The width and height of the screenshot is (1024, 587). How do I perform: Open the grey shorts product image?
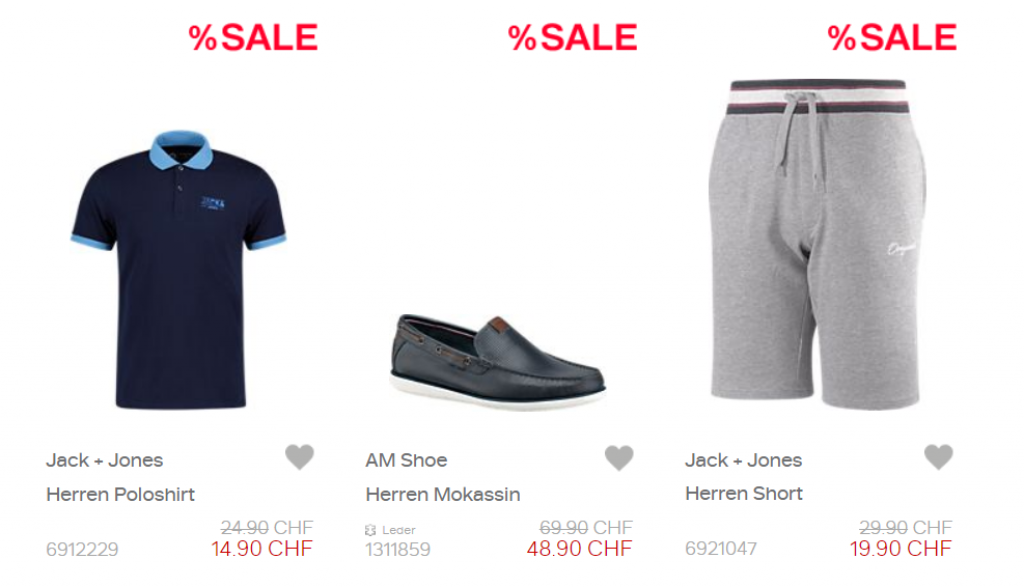click(x=818, y=244)
